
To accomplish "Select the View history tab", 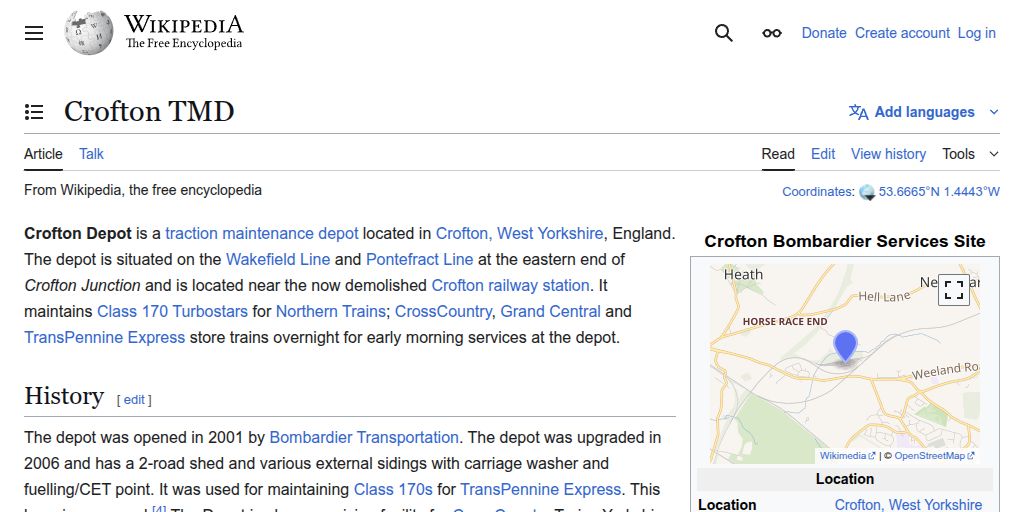I will (888, 154).
